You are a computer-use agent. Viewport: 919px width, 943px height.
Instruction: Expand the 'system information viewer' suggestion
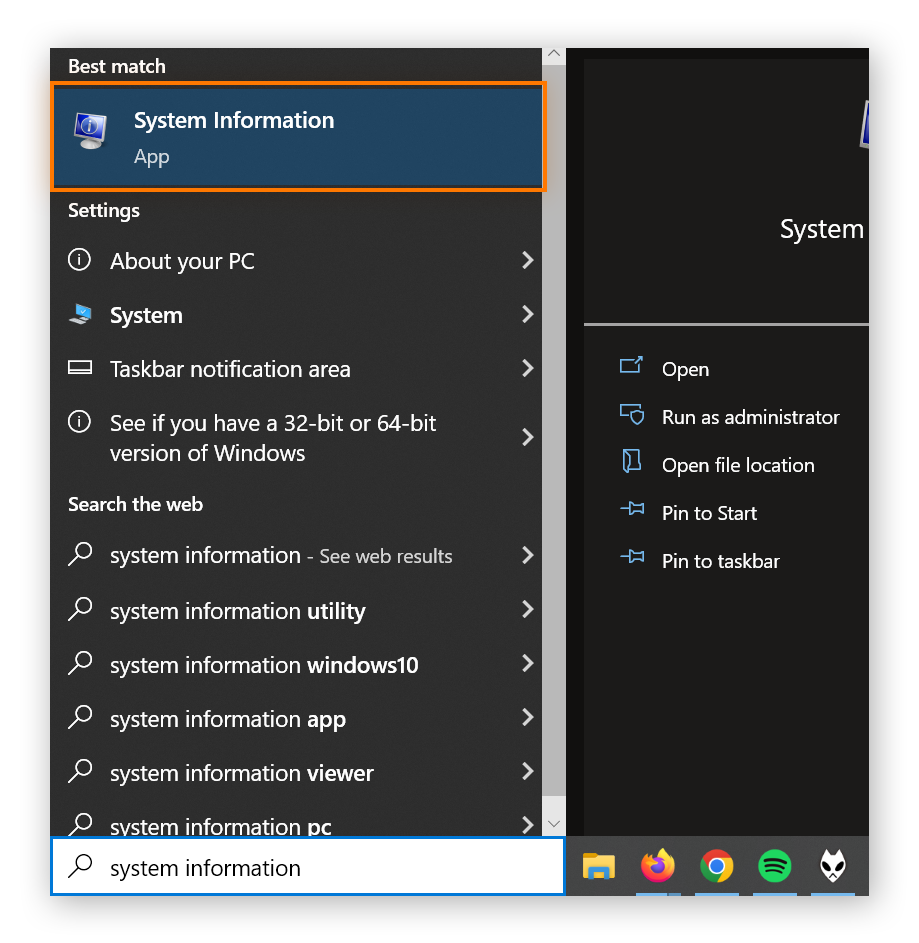coord(241,773)
